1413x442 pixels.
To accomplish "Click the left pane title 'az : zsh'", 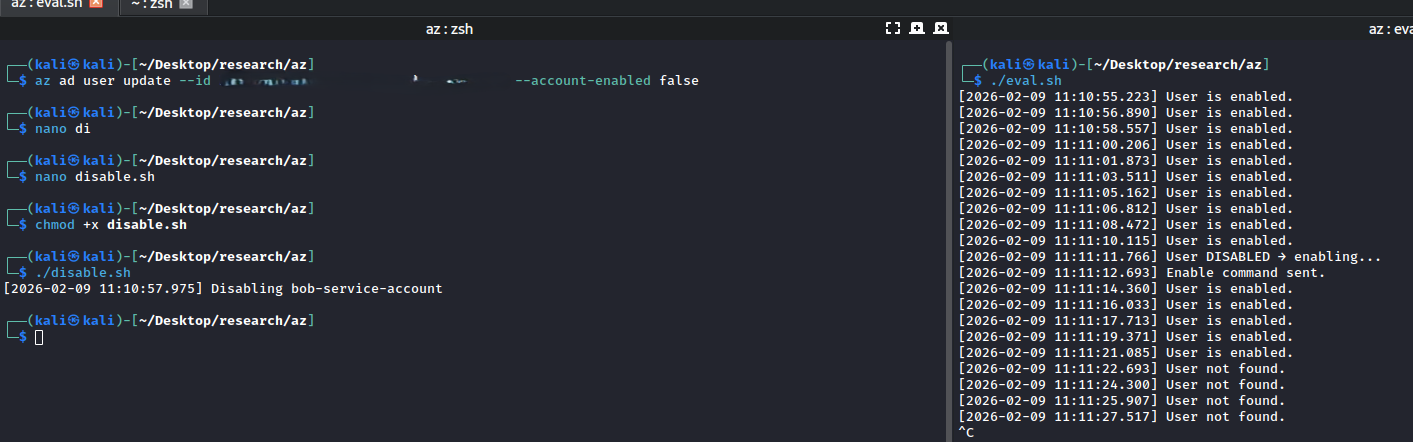I will click(x=449, y=29).
